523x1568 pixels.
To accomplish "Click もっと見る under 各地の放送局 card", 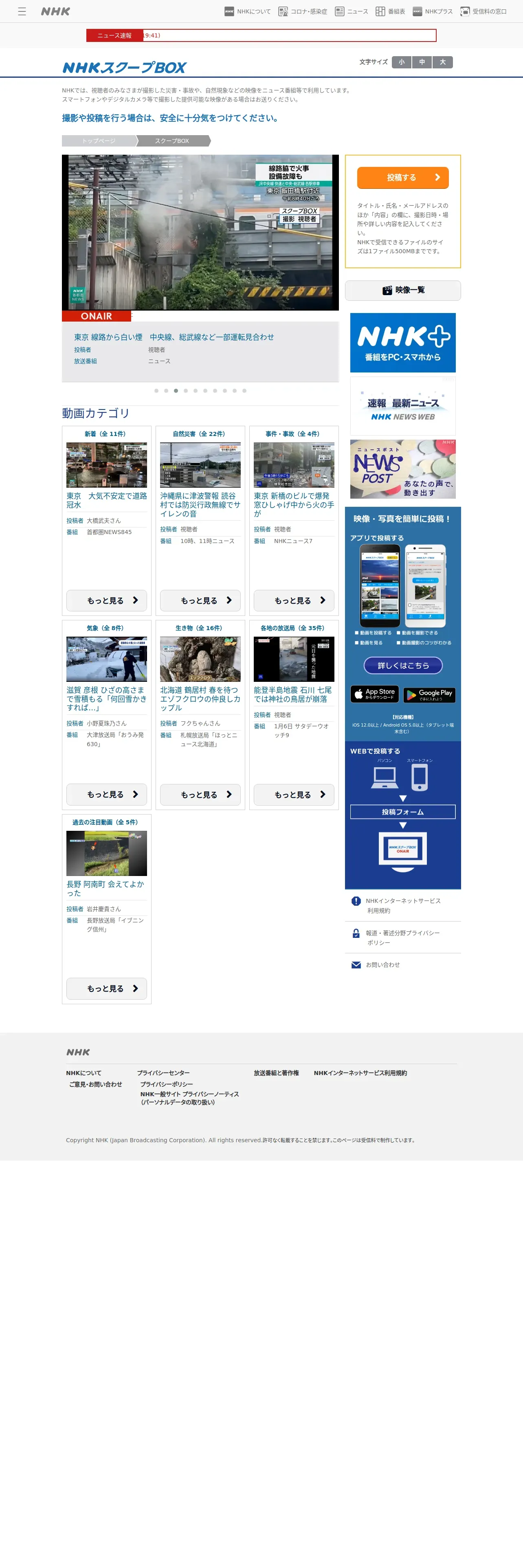I will 294,795.
